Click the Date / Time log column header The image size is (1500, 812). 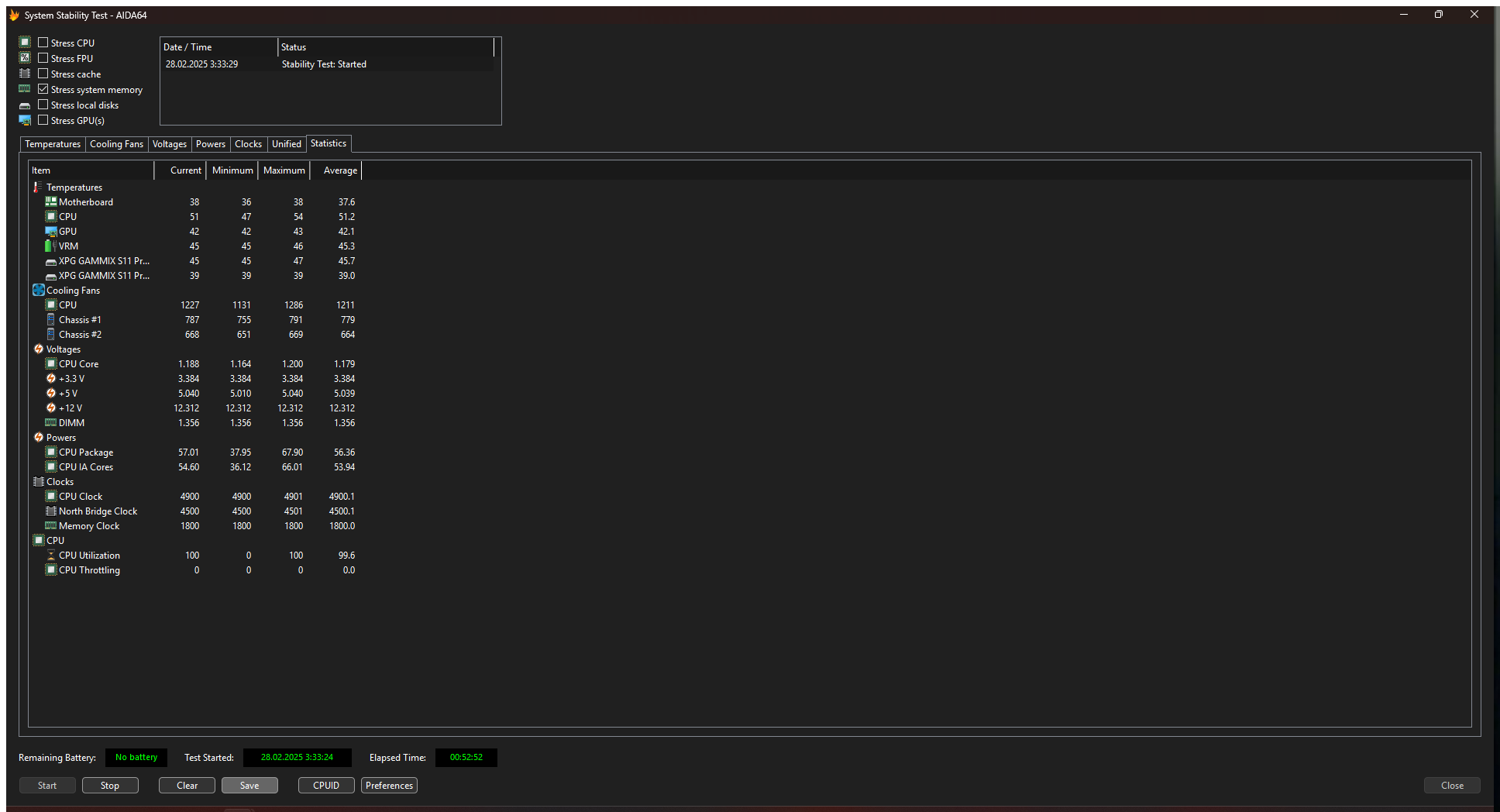[219, 47]
